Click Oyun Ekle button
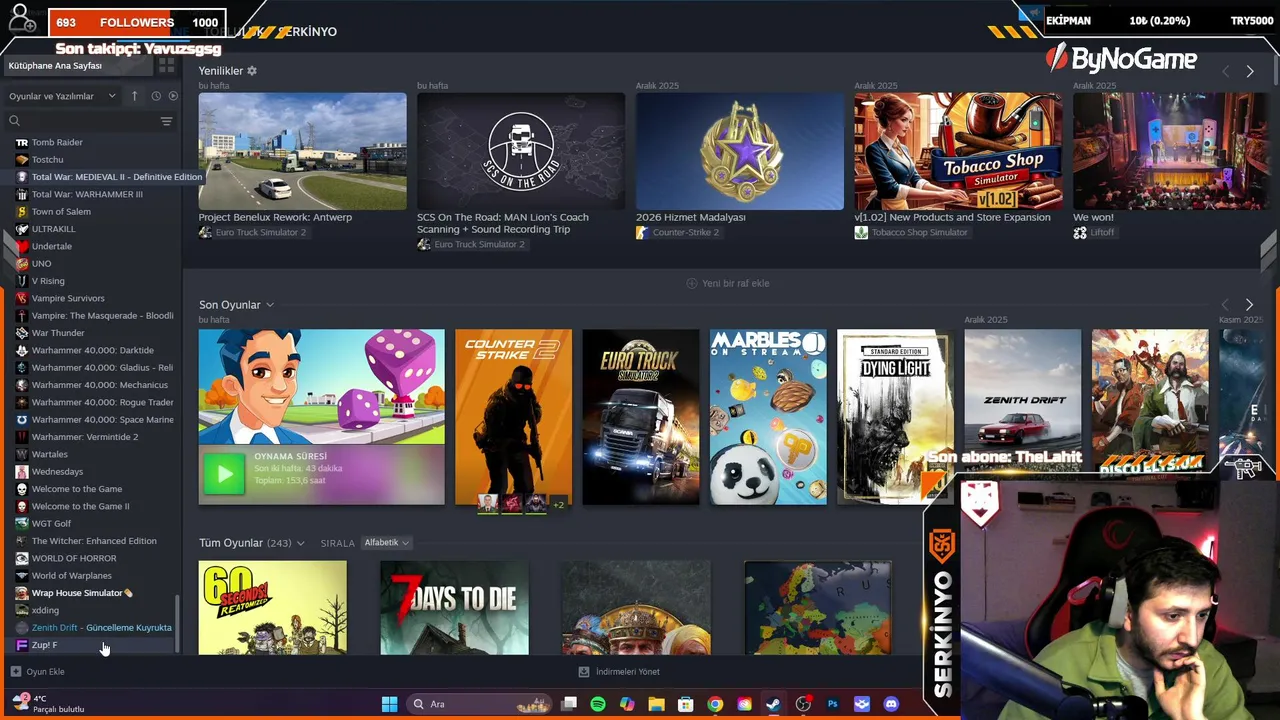Screen dimensions: 1280x720 point(38,672)
